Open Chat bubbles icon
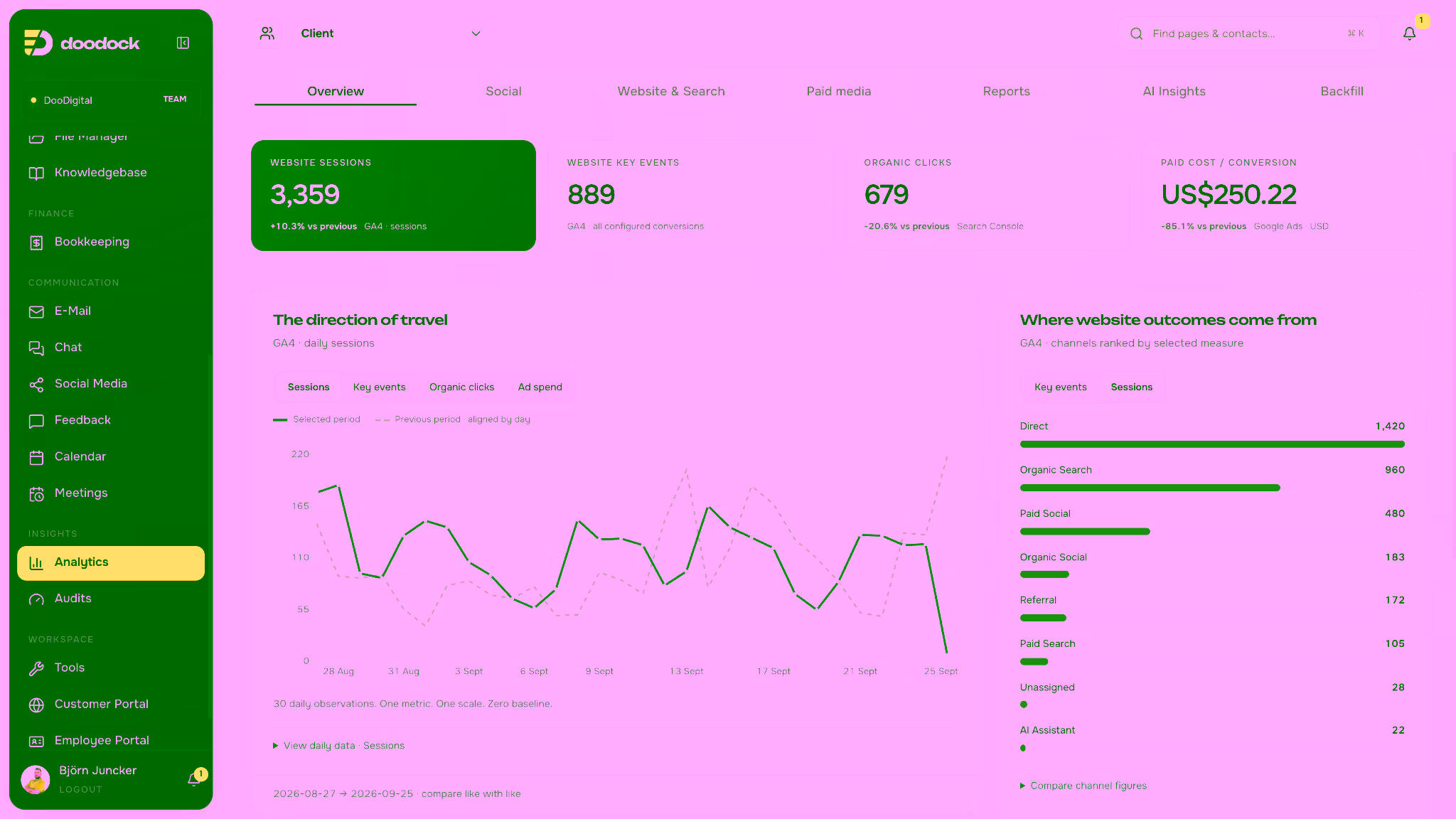The width and height of the screenshot is (1456, 819). point(36,348)
